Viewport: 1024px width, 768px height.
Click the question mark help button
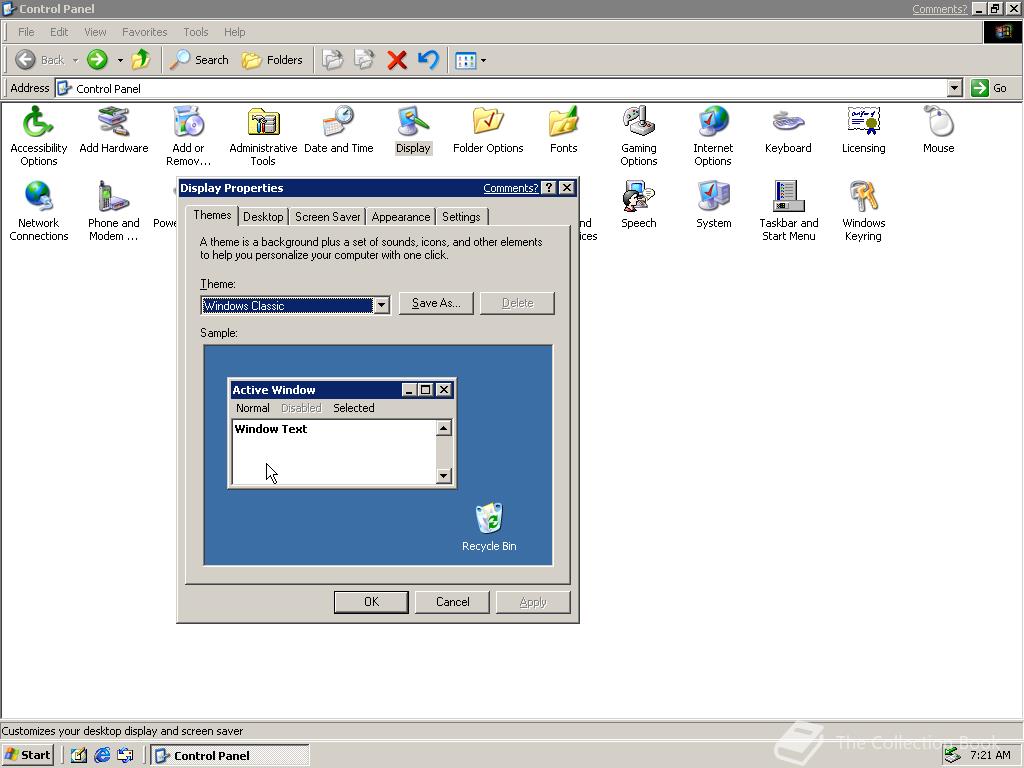[549, 188]
